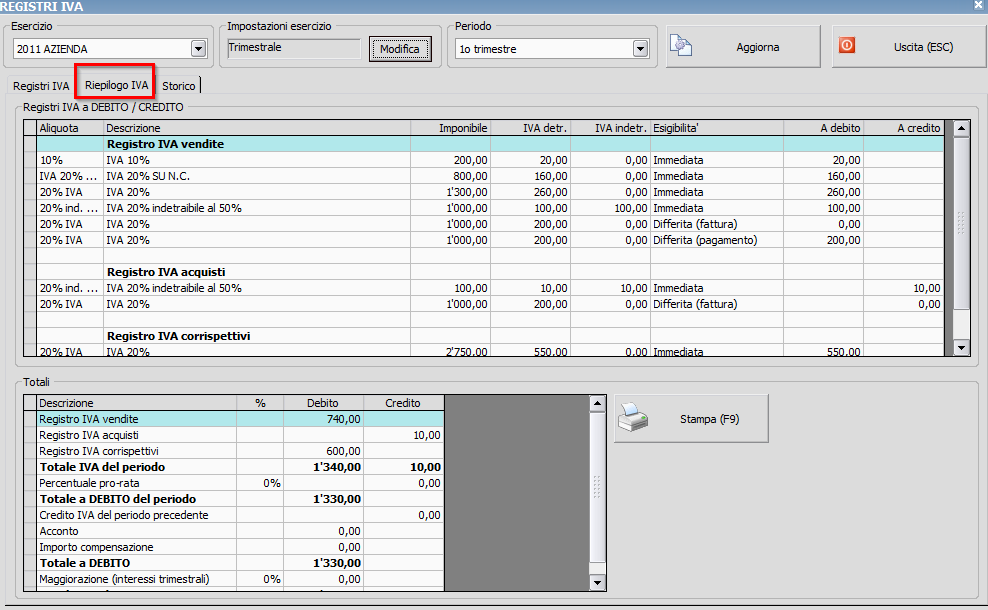
Task: Click the Esigibilita' column header
Action: point(717,128)
